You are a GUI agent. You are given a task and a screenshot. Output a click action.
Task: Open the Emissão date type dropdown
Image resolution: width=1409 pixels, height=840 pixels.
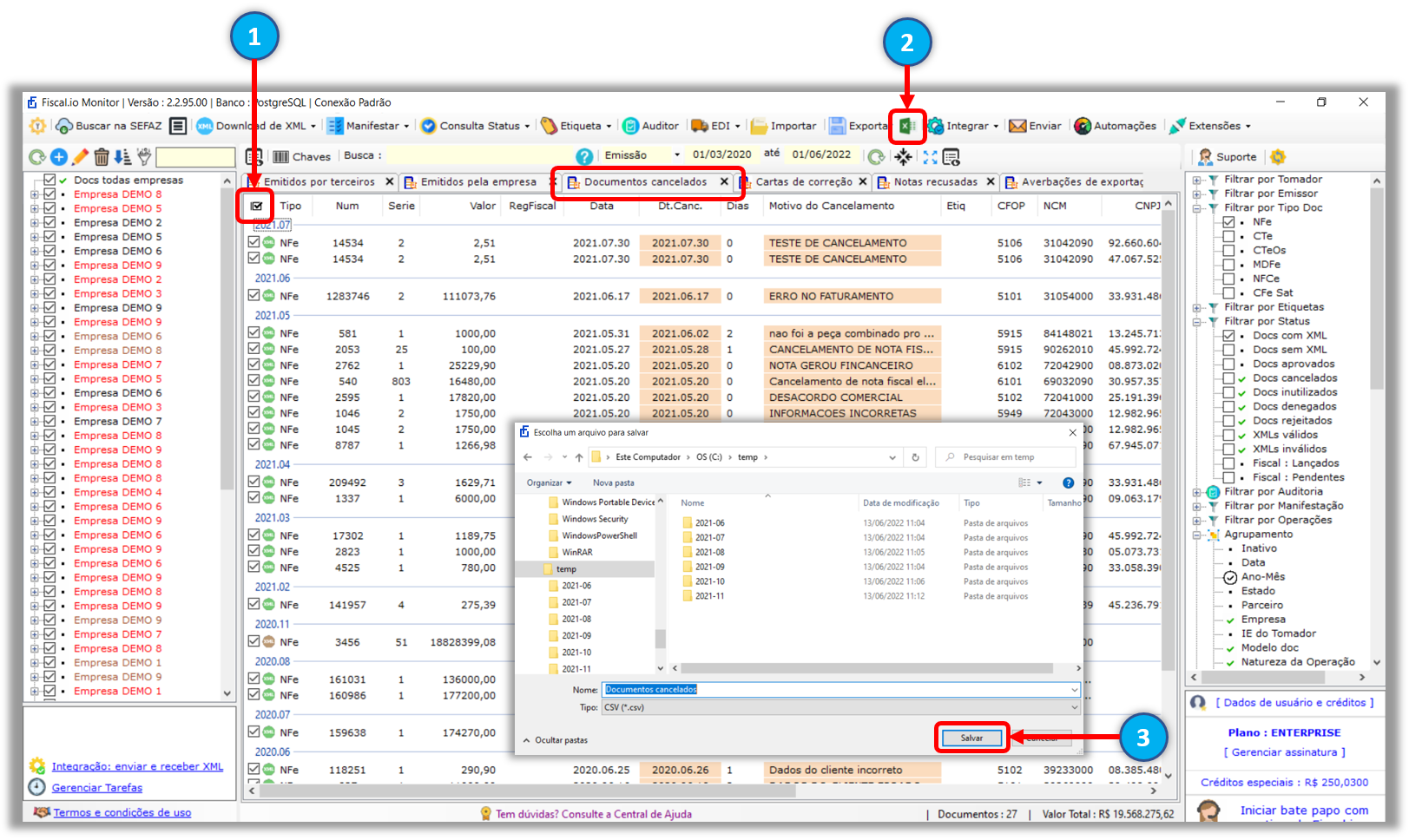coord(677,155)
